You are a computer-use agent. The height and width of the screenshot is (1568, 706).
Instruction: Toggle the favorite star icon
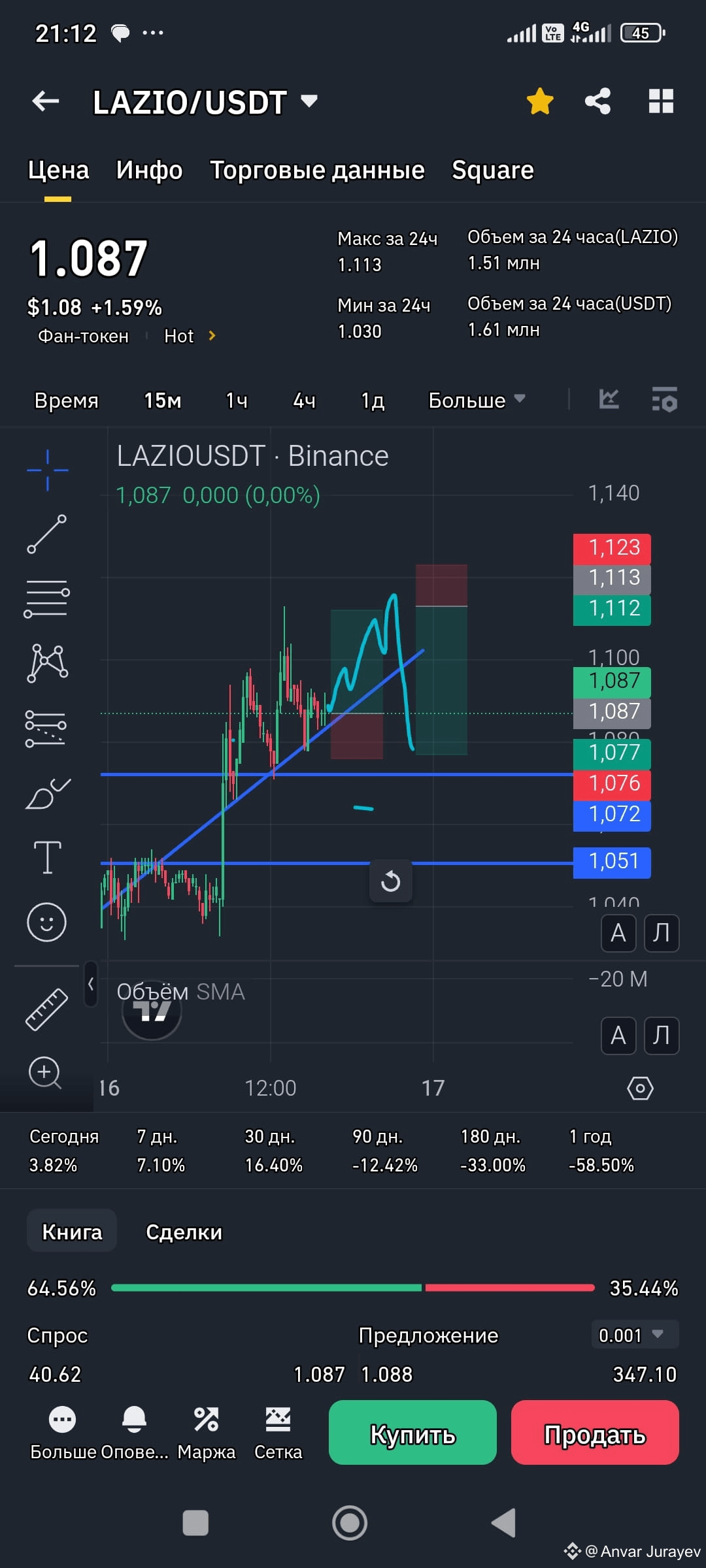click(540, 101)
